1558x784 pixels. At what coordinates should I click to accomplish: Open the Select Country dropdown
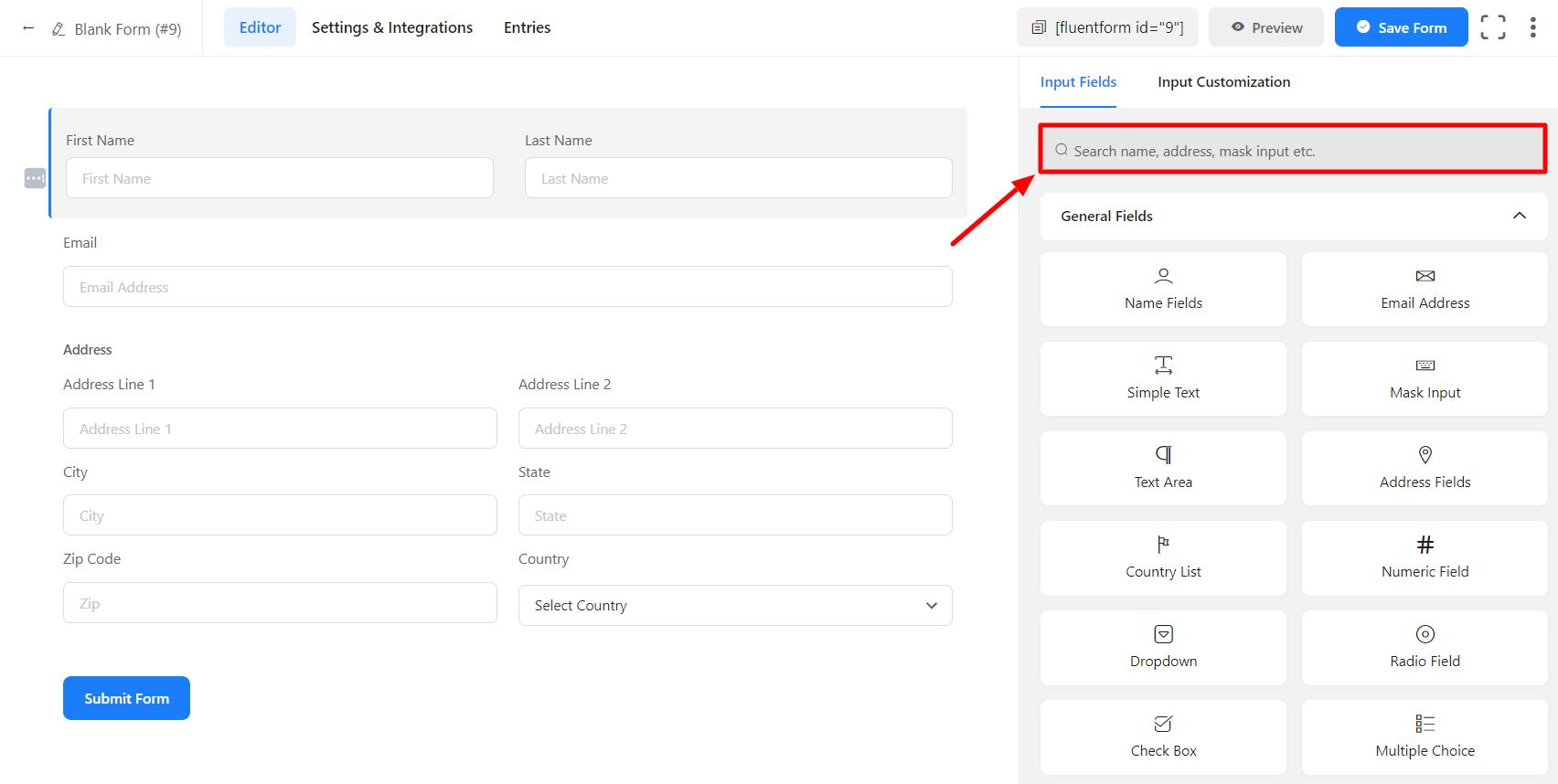pos(735,605)
